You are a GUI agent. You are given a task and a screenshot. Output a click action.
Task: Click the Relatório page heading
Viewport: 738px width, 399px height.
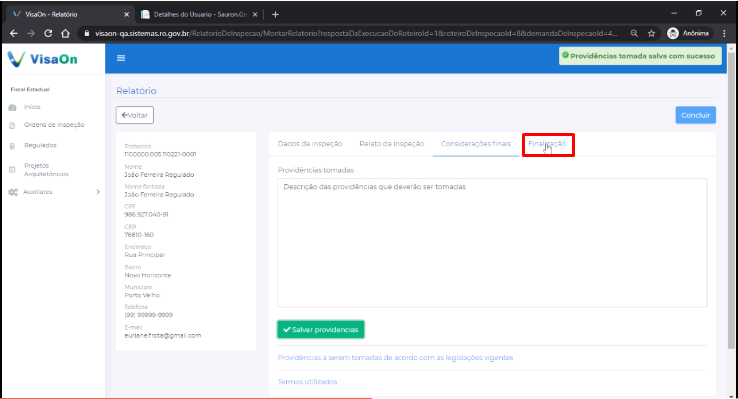[136, 91]
